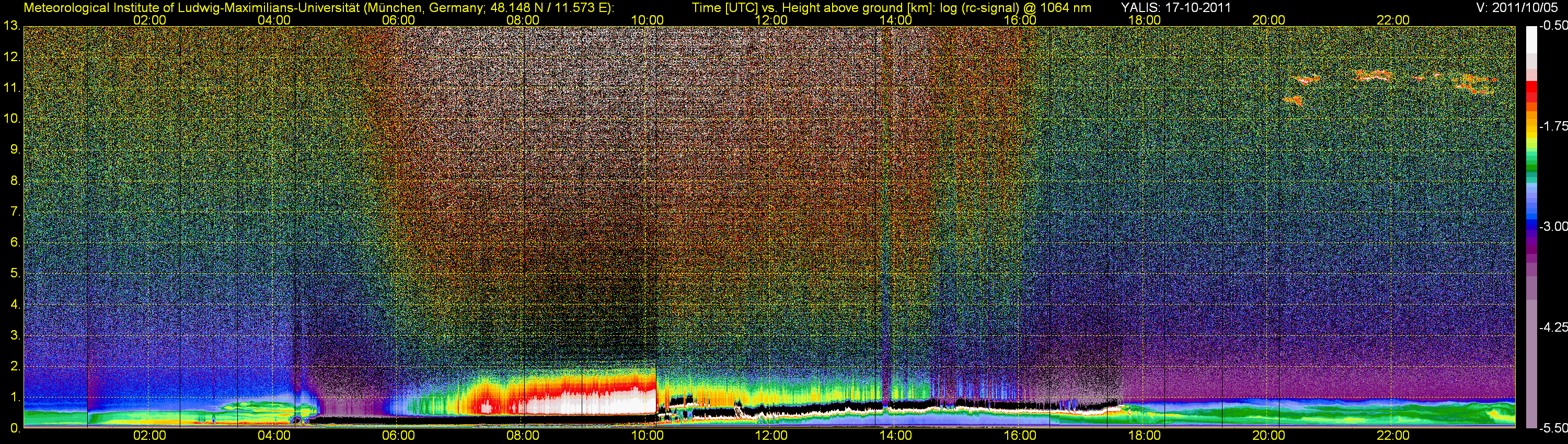Click the 14:00 label on the bottom time axis
Viewport: 1568px width, 444px height.
(x=896, y=436)
